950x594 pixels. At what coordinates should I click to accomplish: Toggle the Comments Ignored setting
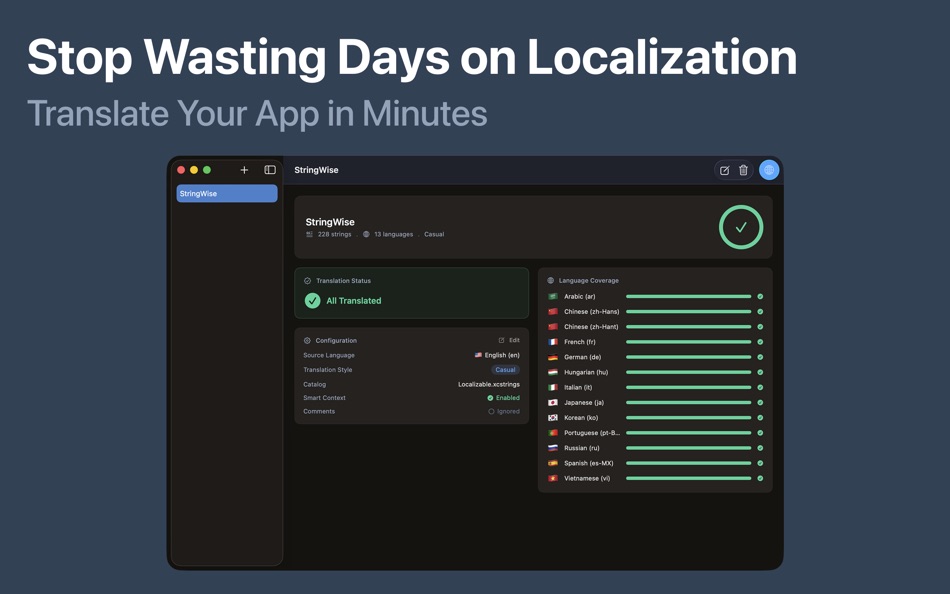pyautogui.click(x=504, y=411)
